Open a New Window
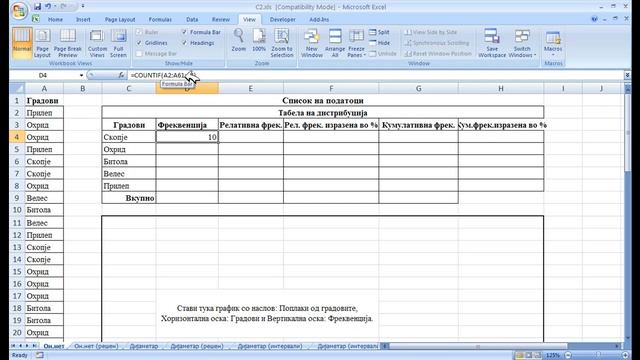The width and height of the screenshot is (640, 360). [312, 43]
